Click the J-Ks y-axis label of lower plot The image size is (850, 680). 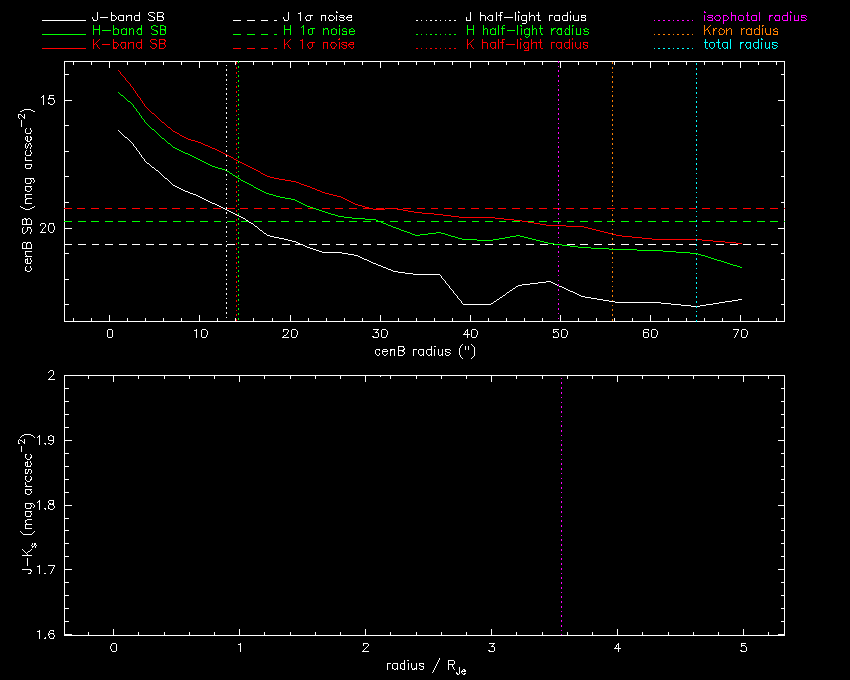[x=32, y=505]
